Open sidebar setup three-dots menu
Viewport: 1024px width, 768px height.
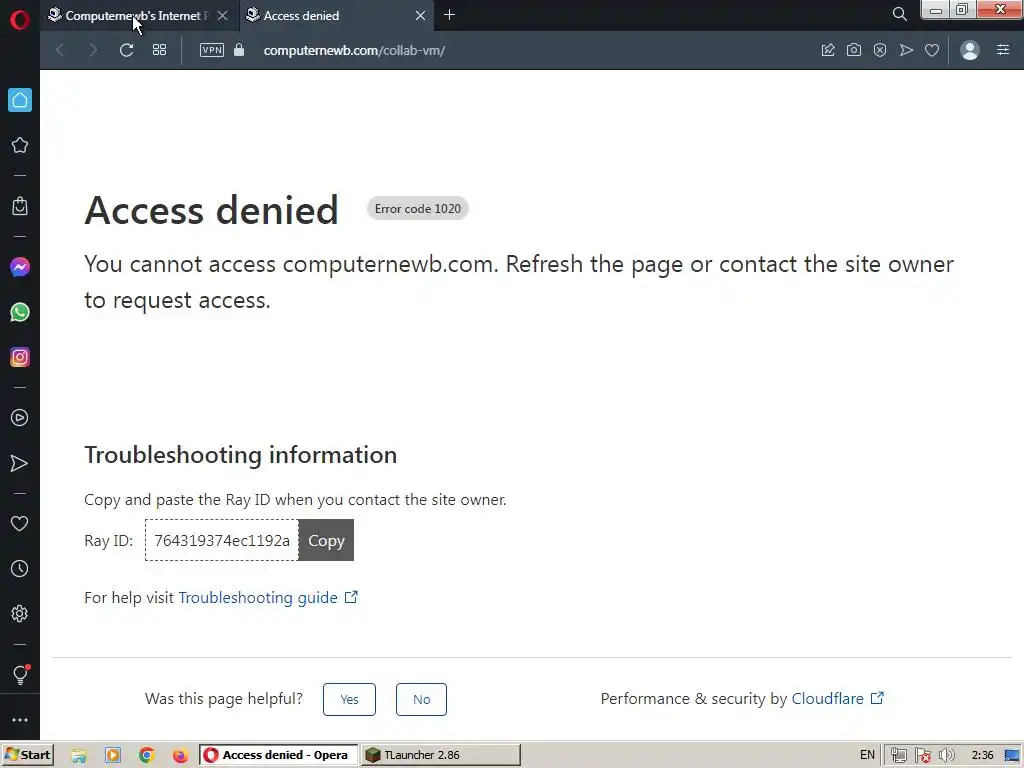pyautogui.click(x=20, y=720)
